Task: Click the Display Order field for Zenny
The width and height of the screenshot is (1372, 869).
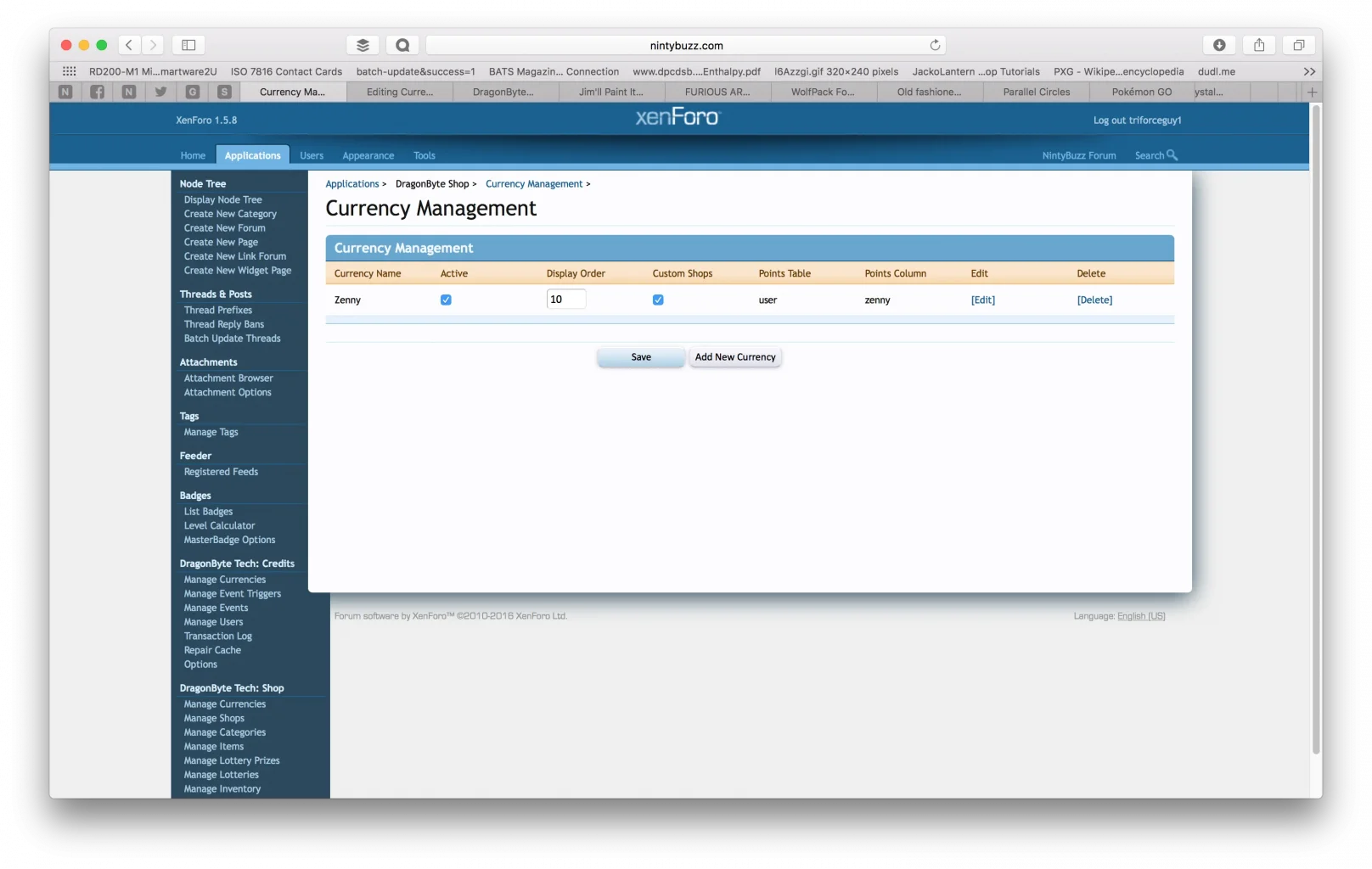Action: pos(566,299)
